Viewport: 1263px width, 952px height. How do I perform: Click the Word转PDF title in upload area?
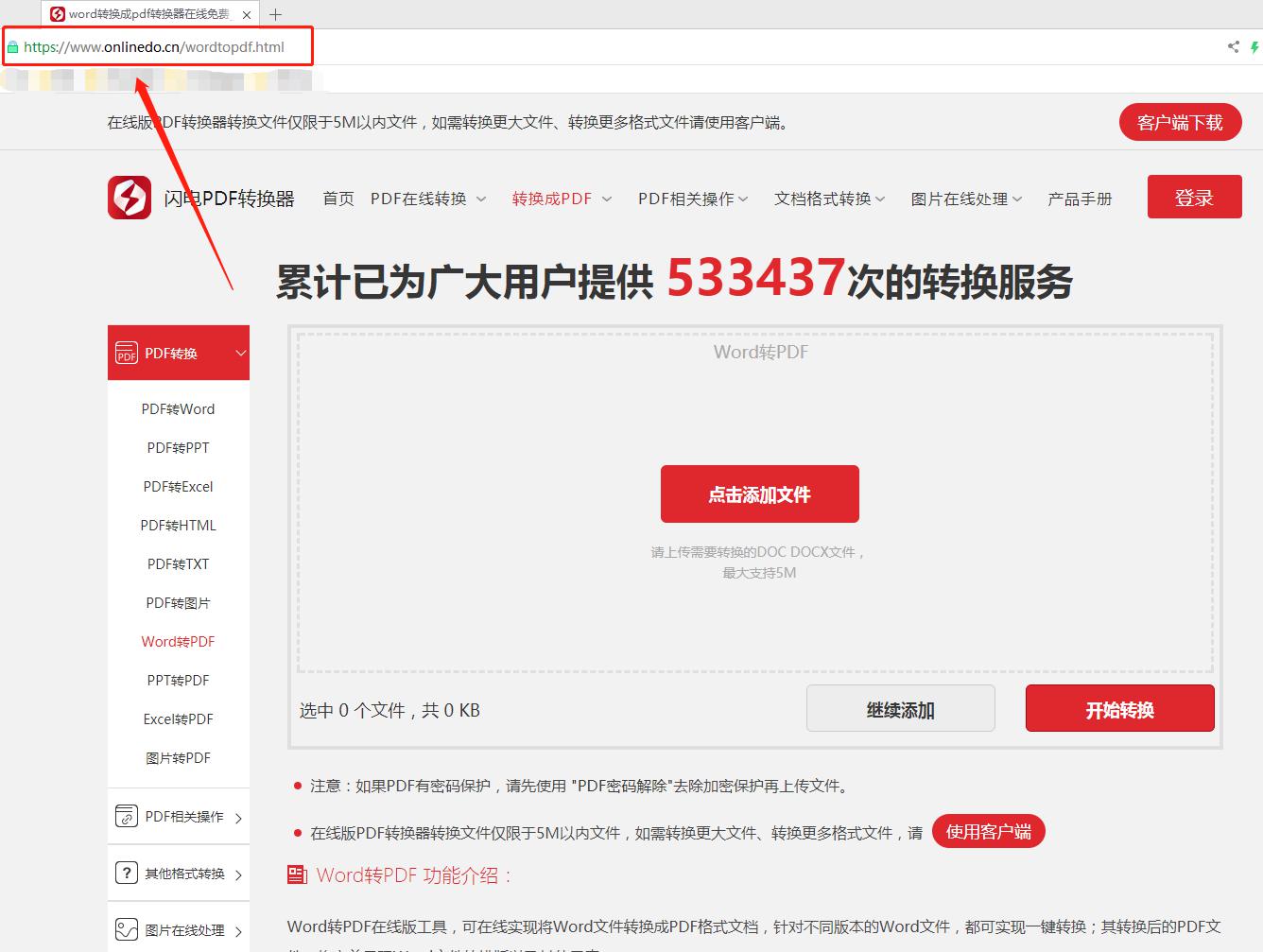click(x=760, y=352)
